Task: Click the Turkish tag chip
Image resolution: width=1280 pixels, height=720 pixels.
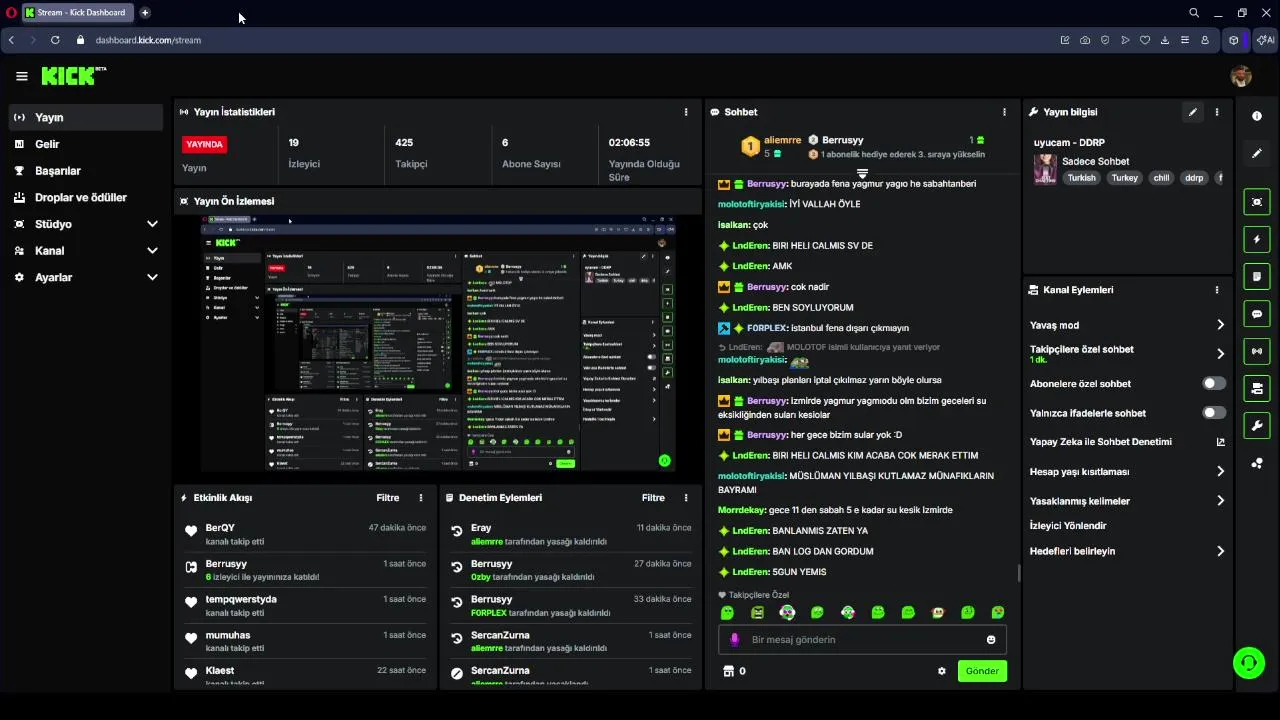Action: pos(1081,178)
